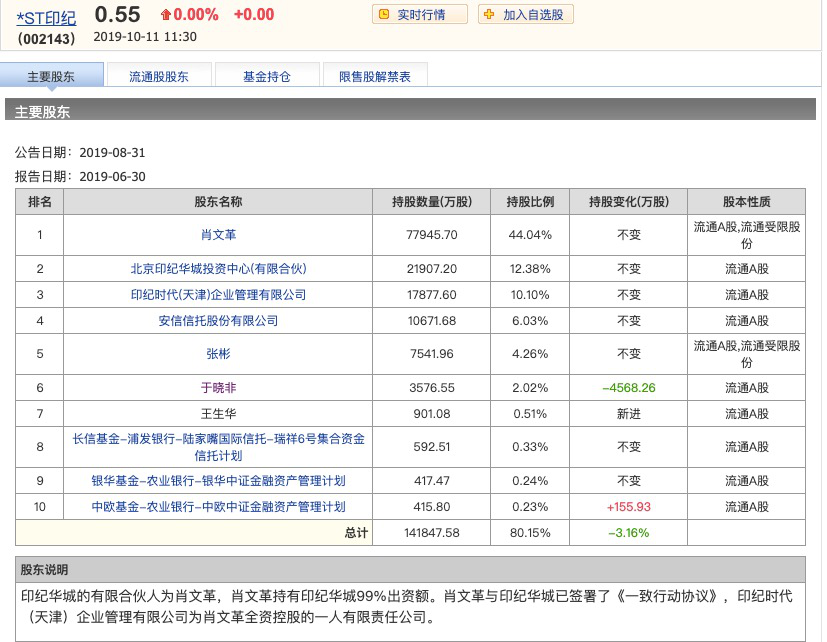Click the red up-arrow beside 0.00%

(x=166, y=15)
